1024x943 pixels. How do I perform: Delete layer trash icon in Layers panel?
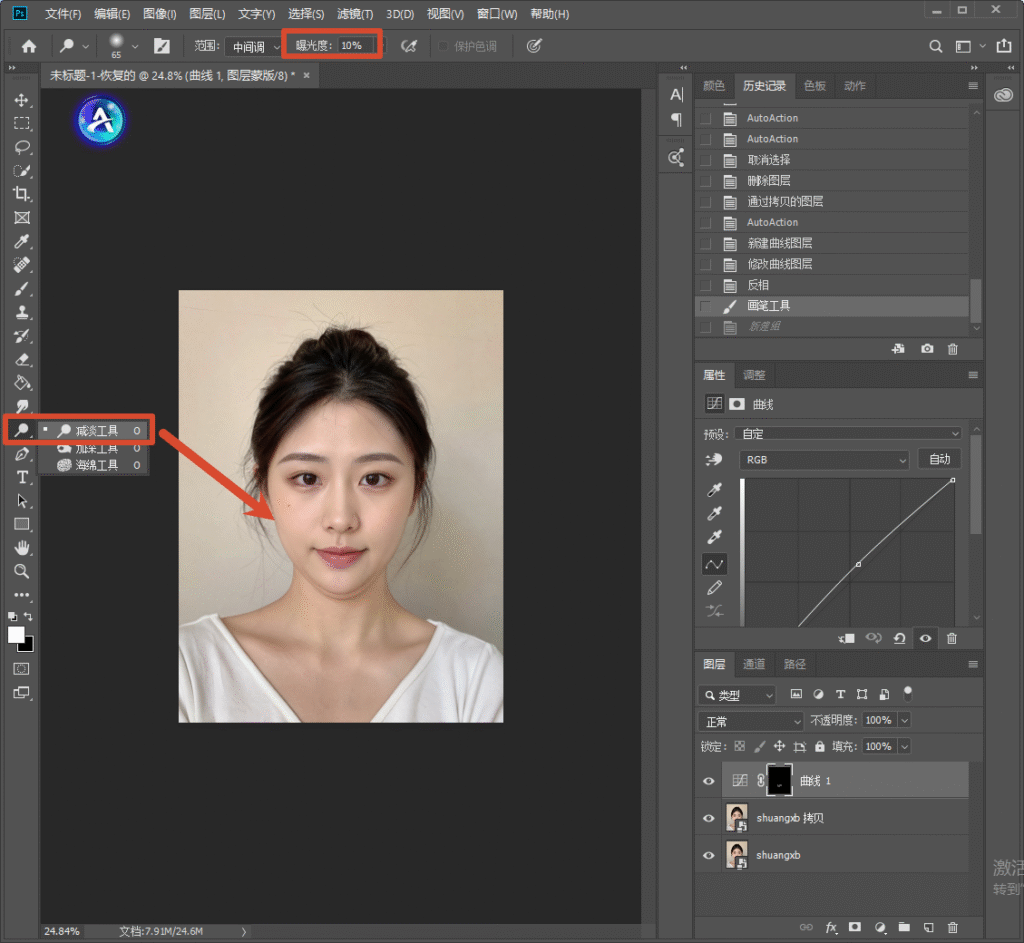click(953, 927)
